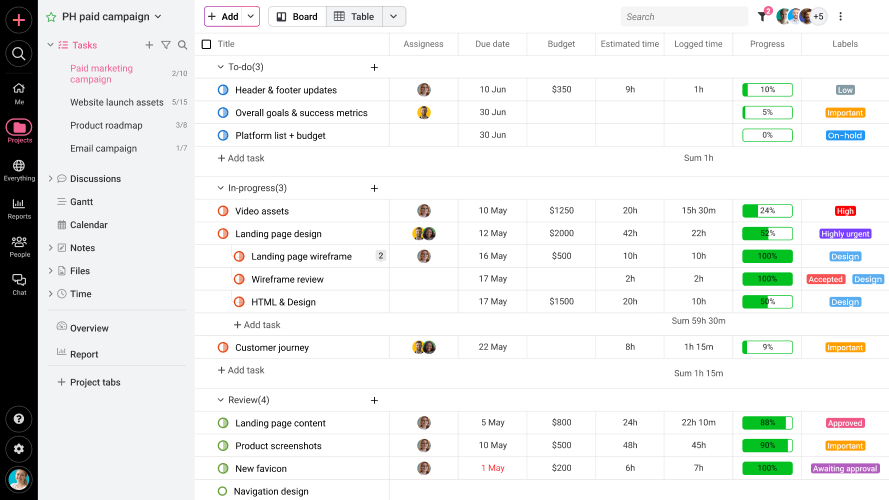Switch to the Board view tab

[x=296, y=17]
